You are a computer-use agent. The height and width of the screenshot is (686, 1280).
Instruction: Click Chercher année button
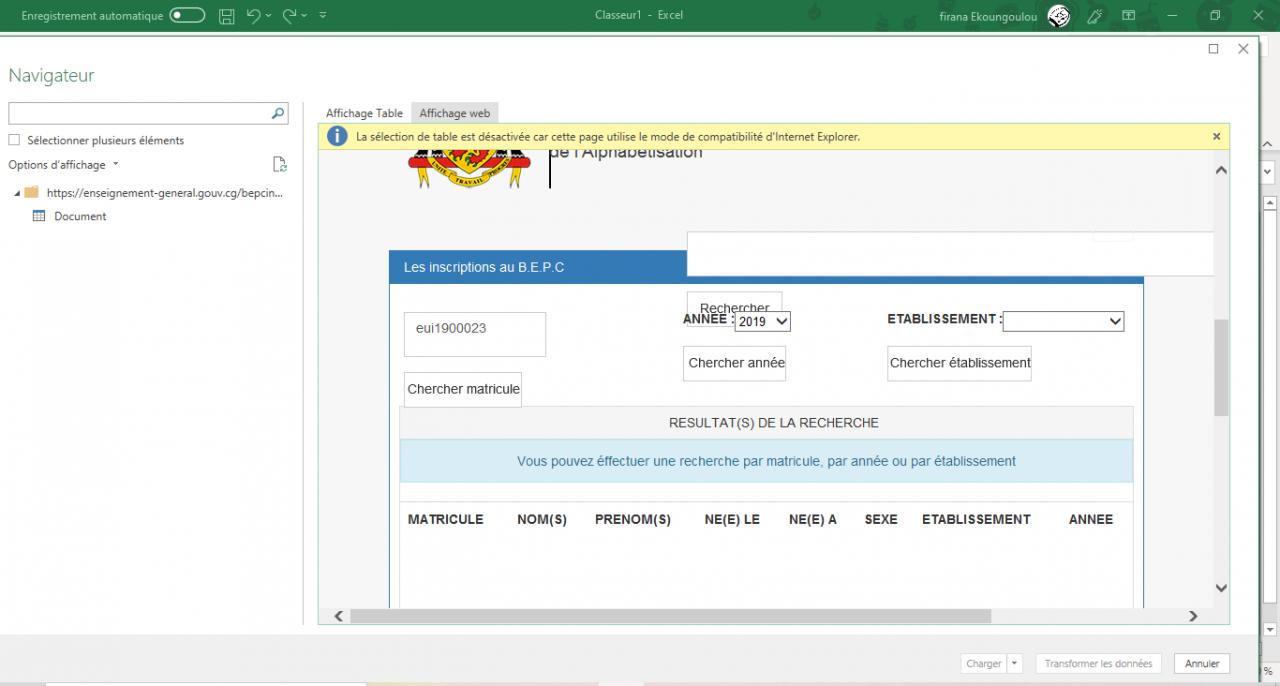(735, 363)
